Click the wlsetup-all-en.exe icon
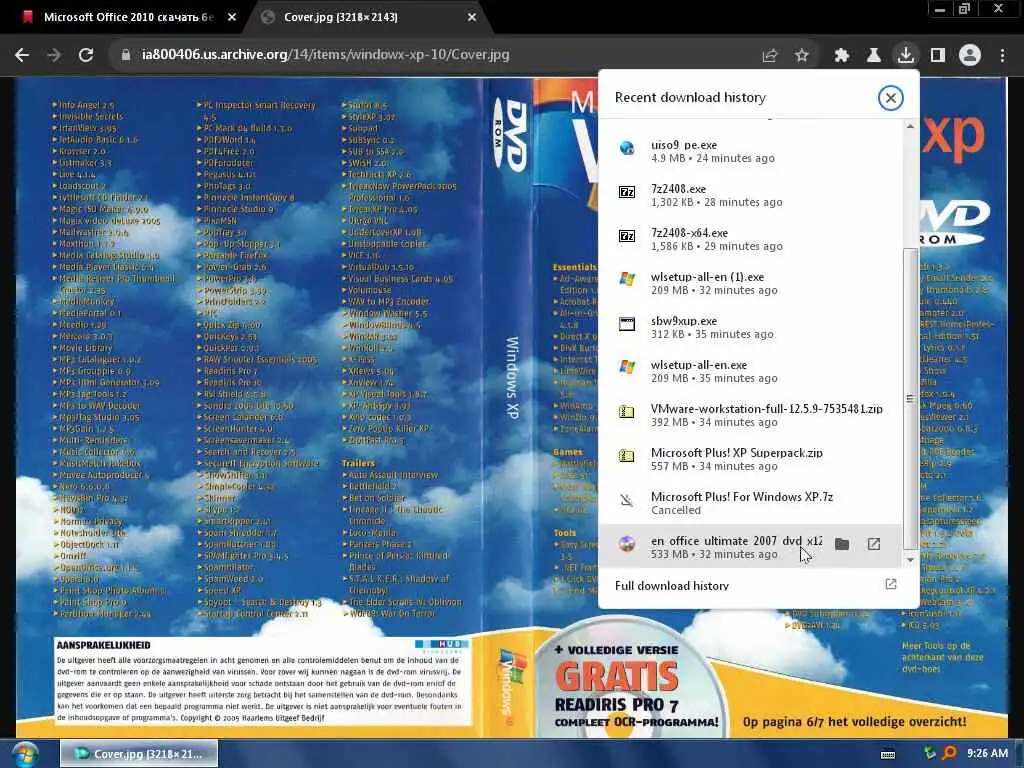This screenshot has height=768, width=1024. (x=627, y=368)
